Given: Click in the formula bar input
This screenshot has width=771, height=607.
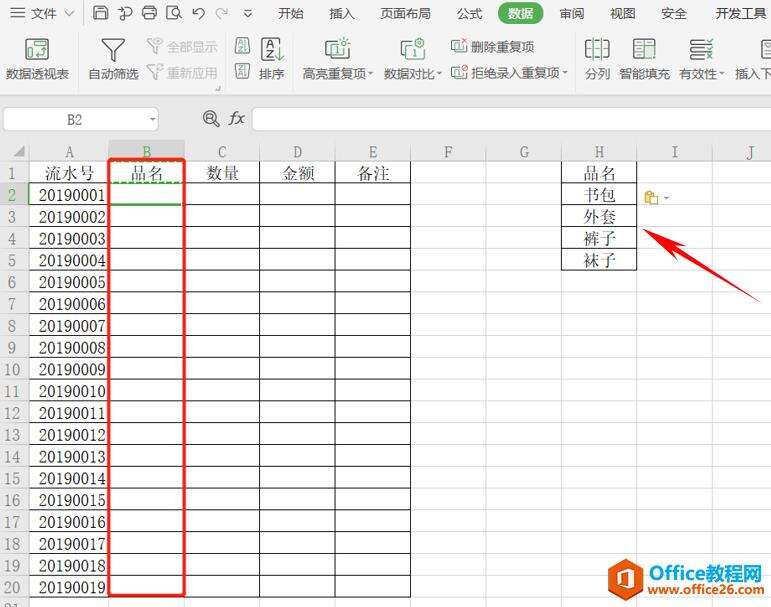Looking at the screenshot, I should 511,120.
